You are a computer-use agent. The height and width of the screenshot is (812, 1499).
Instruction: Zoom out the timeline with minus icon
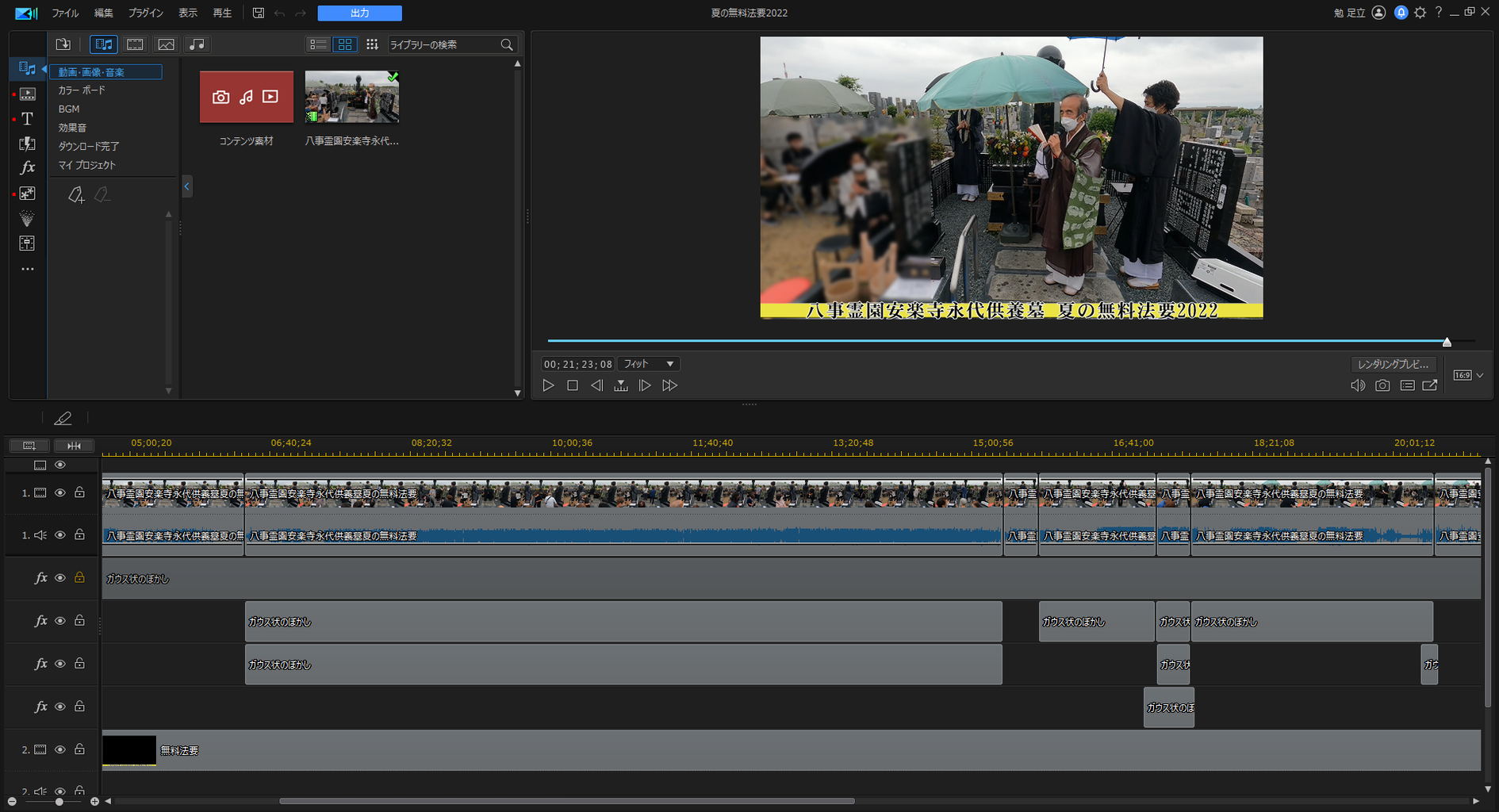12,802
